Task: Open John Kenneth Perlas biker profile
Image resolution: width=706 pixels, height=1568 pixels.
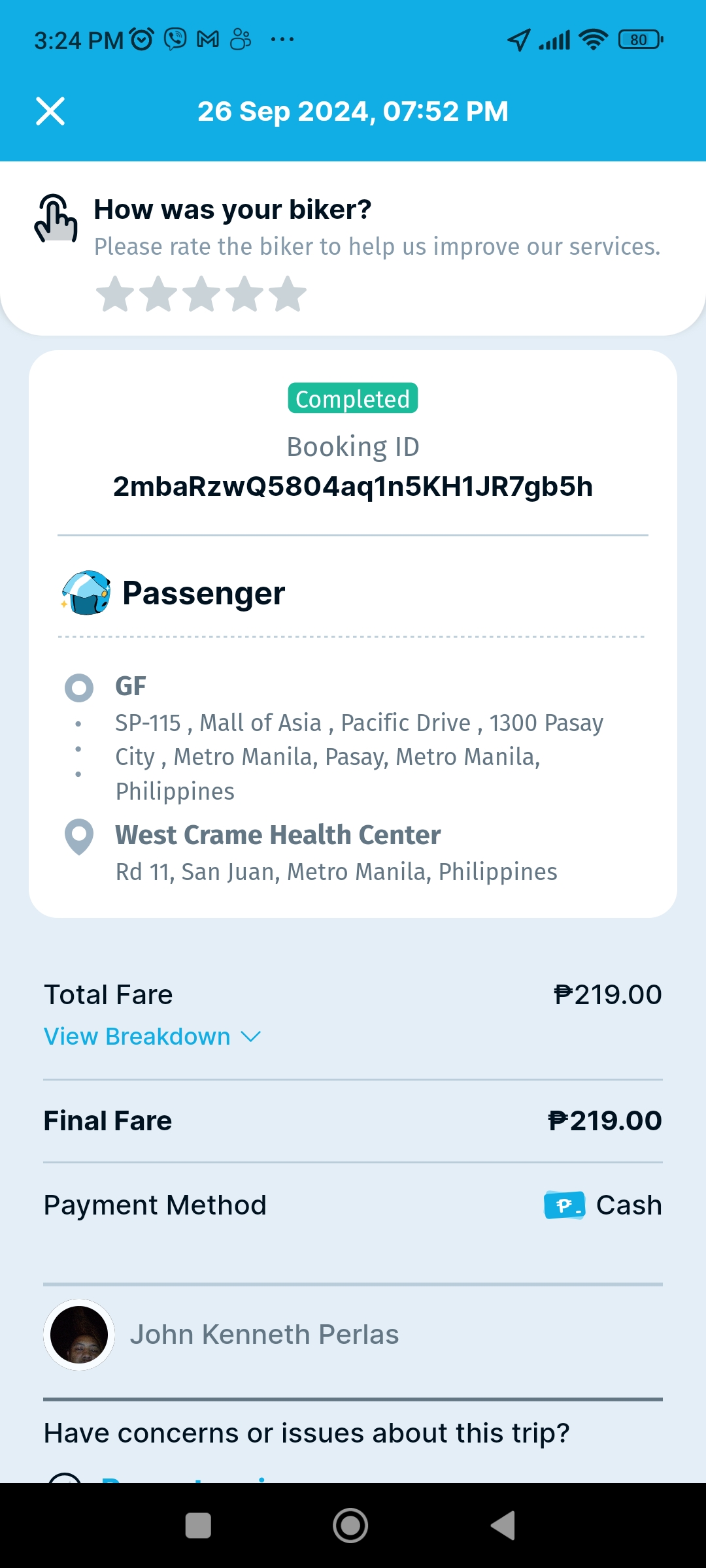Action: coord(264,1335)
